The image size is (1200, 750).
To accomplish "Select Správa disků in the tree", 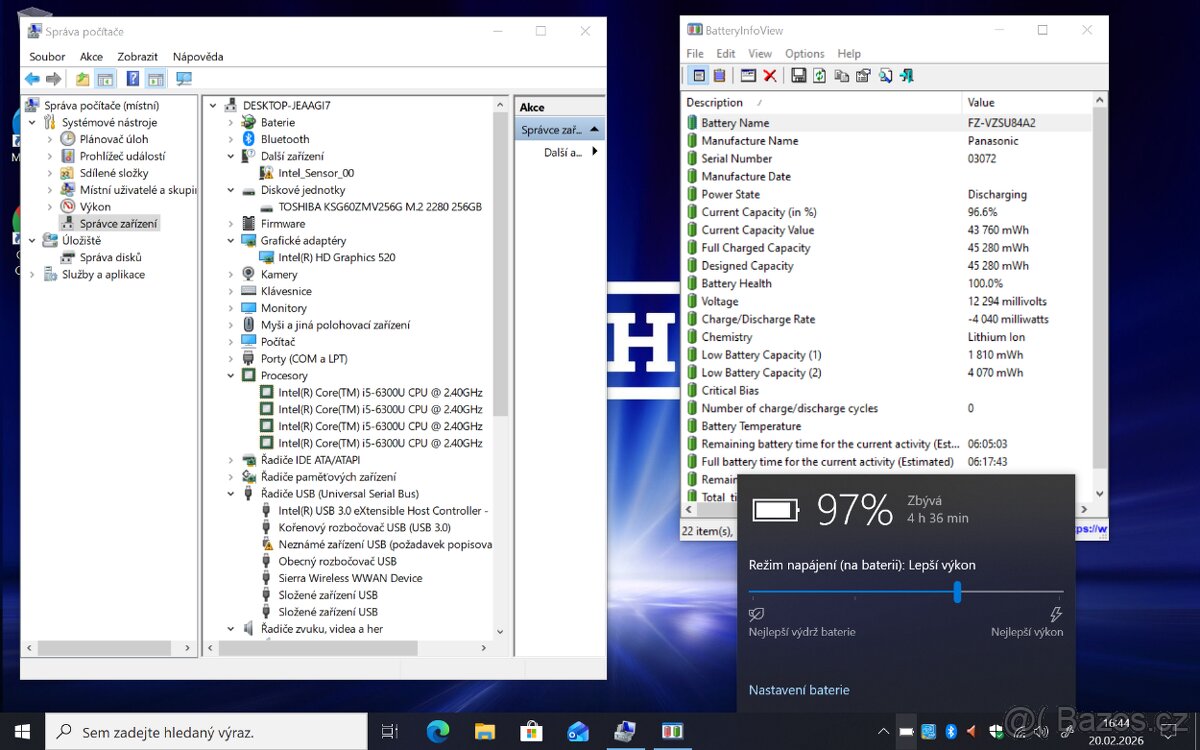I will (x=110, y=257).
